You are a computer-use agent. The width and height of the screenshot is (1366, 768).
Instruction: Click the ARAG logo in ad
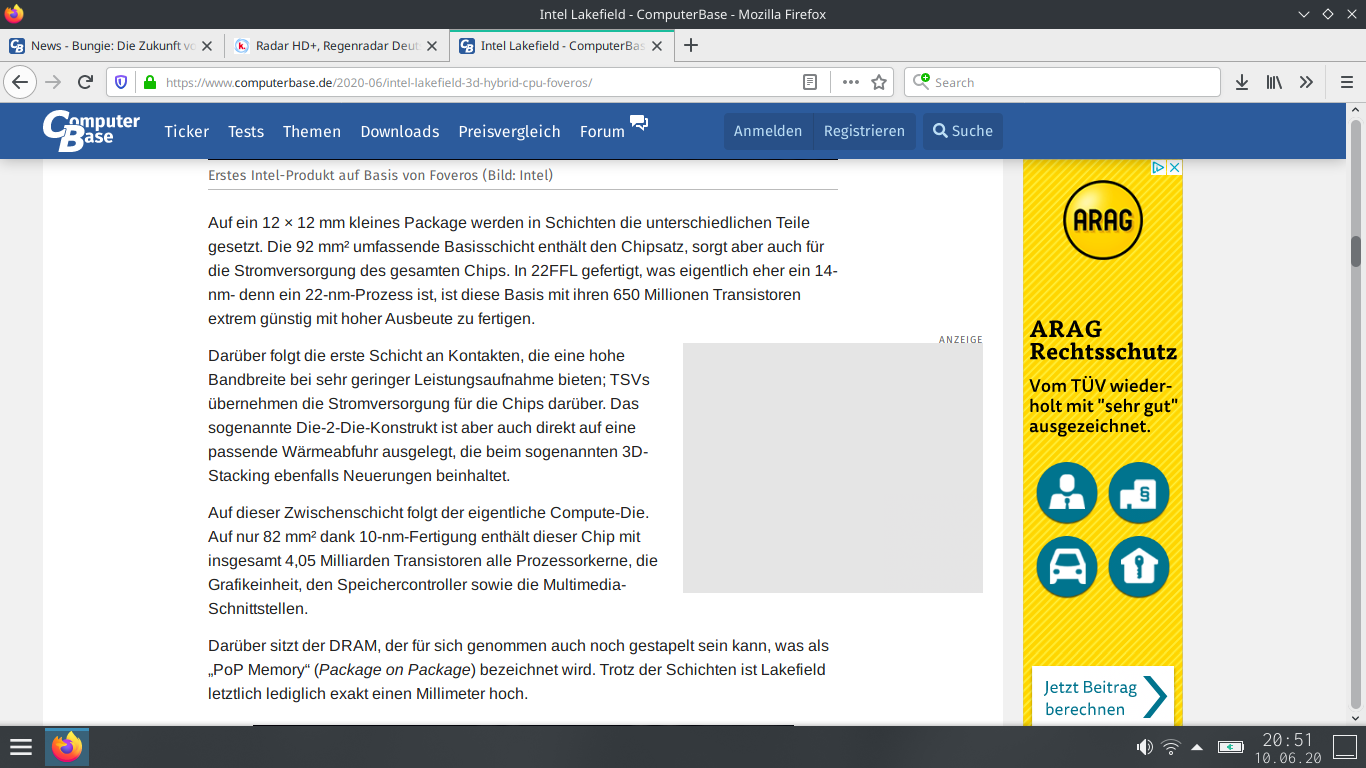click(1102, 218)
